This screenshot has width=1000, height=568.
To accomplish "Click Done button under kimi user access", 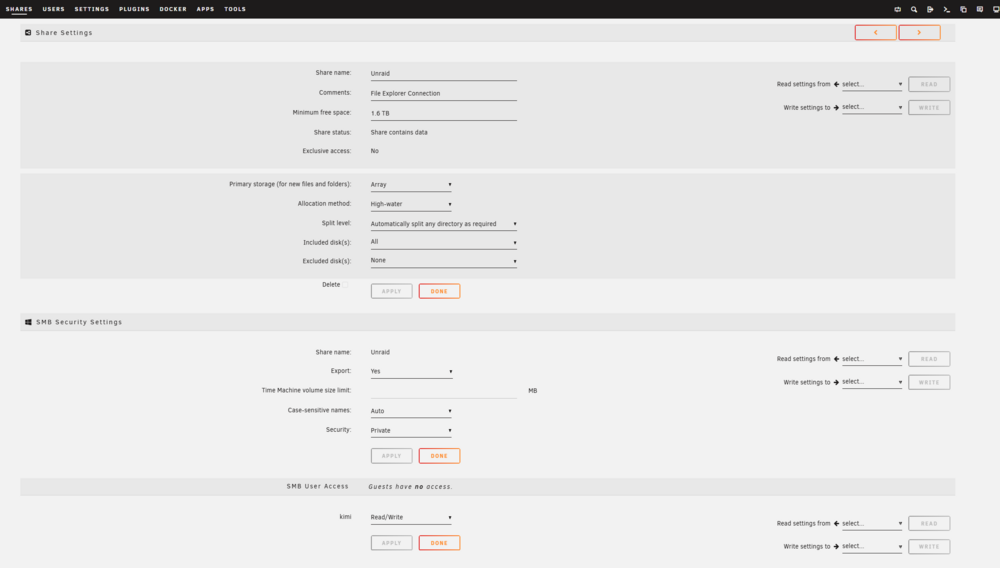I will [439, 543].
